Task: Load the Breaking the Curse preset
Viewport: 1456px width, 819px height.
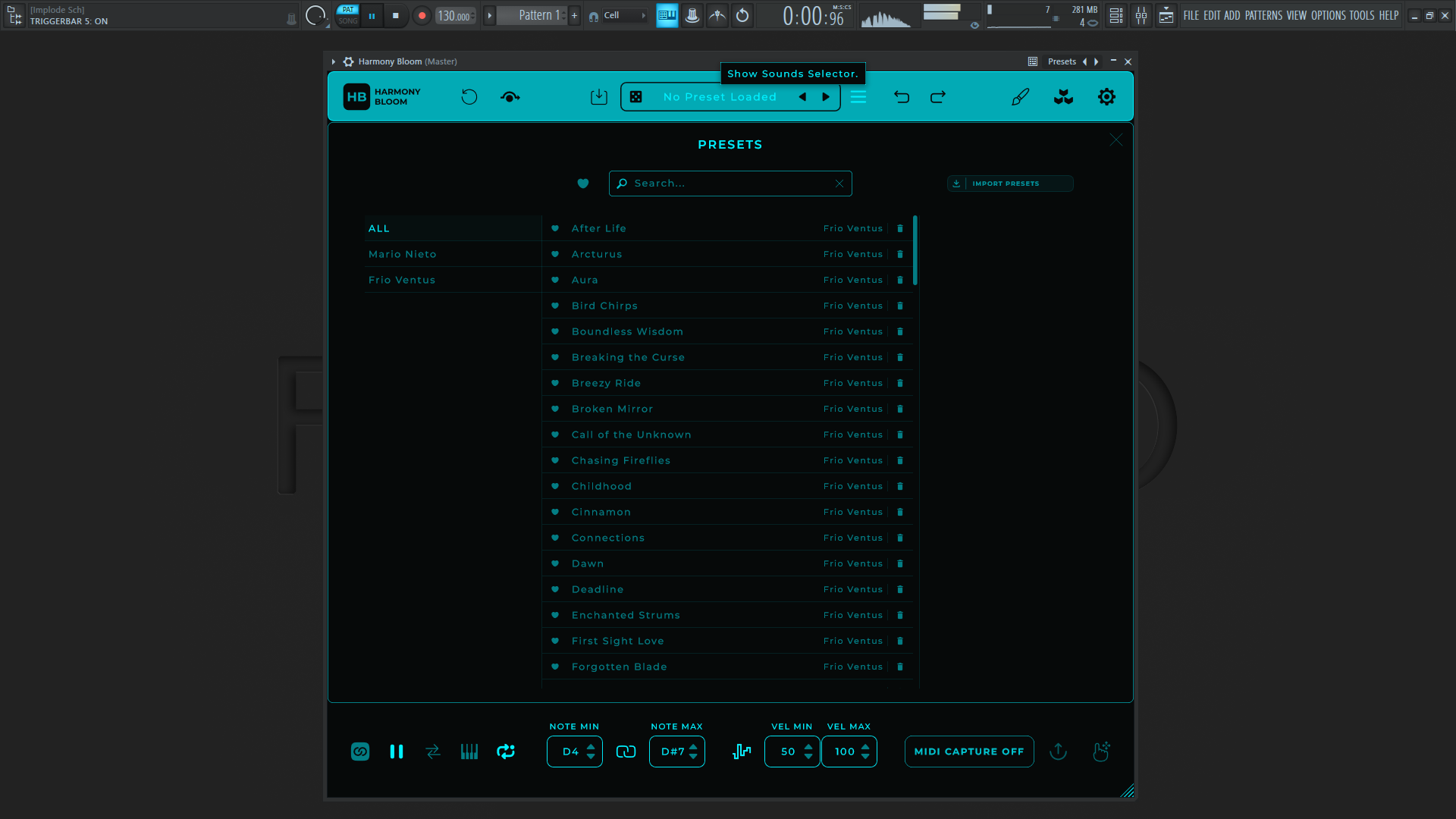Action: [x=728, y=357]
